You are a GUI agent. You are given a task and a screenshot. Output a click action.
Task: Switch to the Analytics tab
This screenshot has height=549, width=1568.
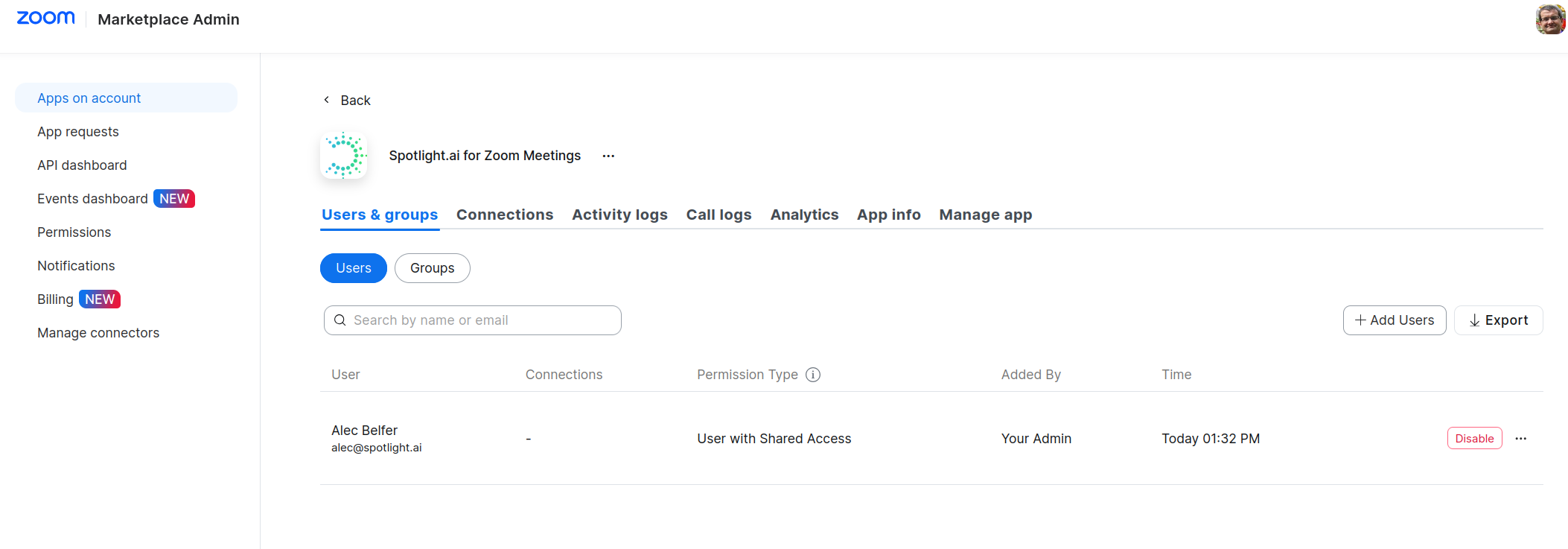(804, 215)
